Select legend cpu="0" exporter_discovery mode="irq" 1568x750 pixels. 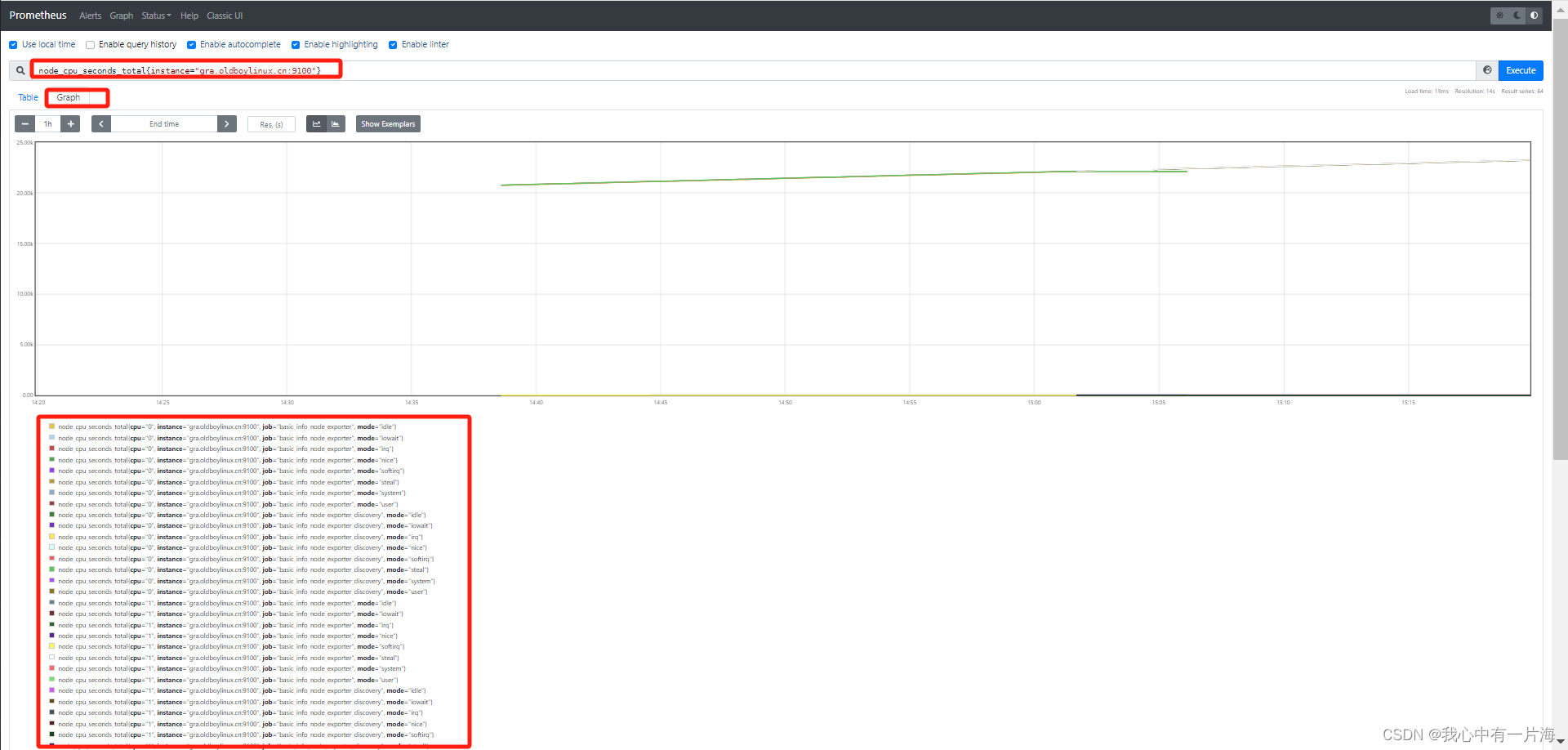tap(236, 537)
